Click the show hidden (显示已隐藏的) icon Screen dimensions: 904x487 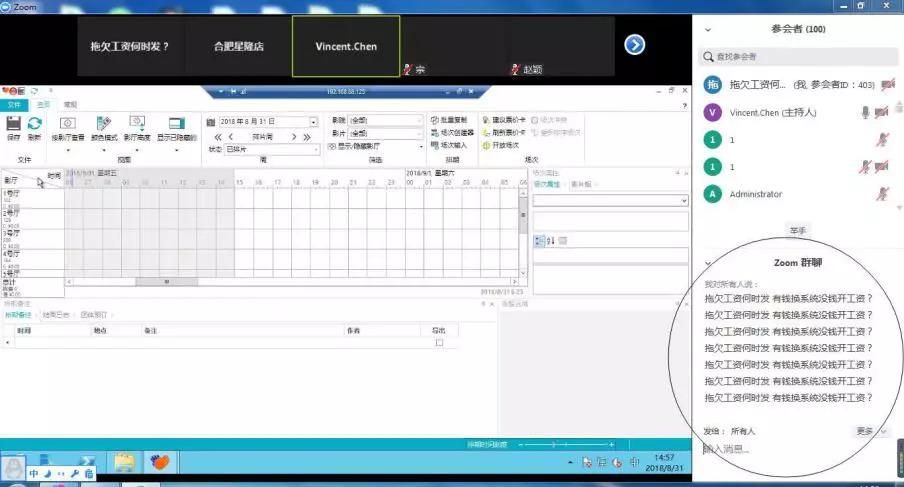click(176, 123)
